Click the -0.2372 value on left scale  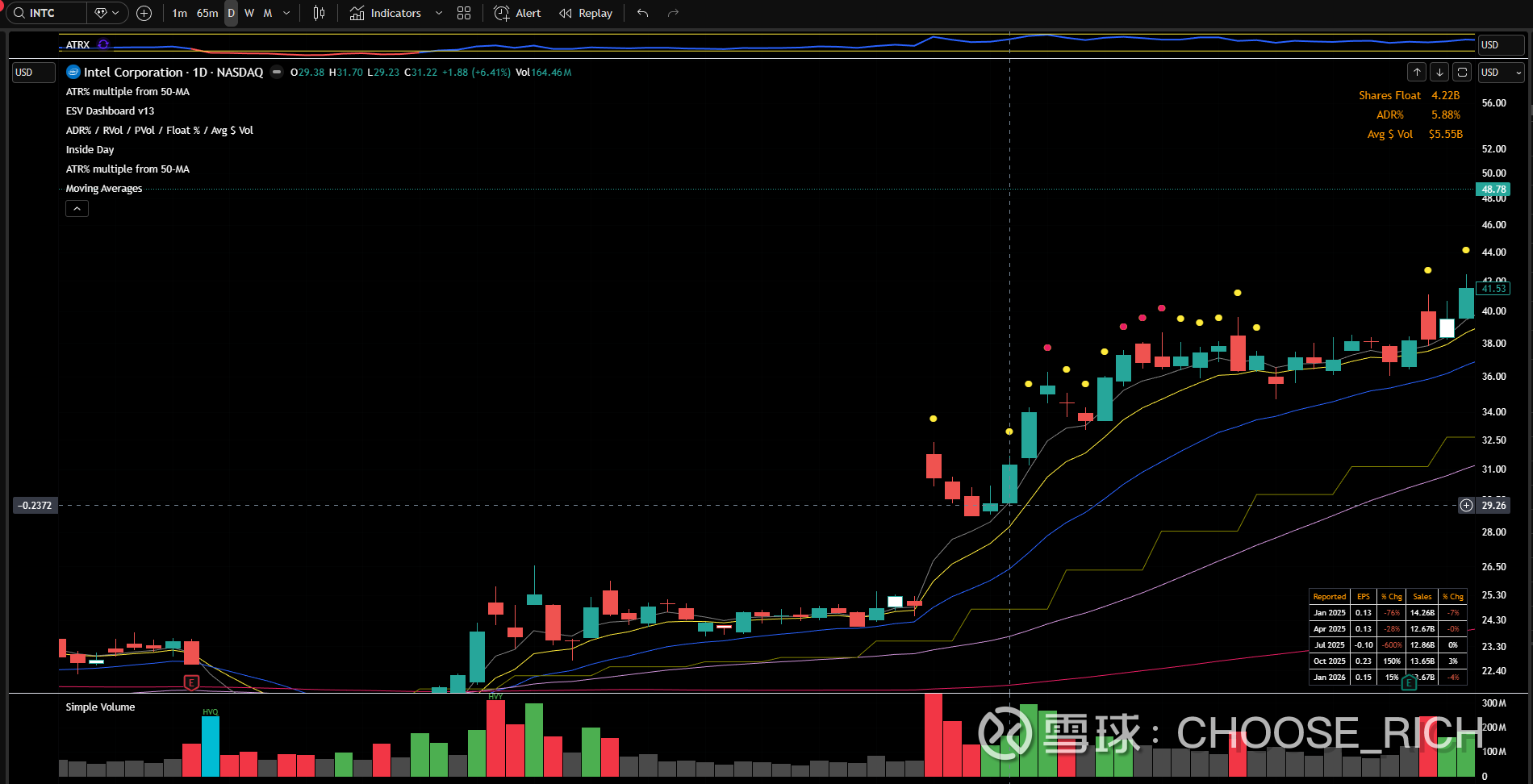(x=36, y=506)
